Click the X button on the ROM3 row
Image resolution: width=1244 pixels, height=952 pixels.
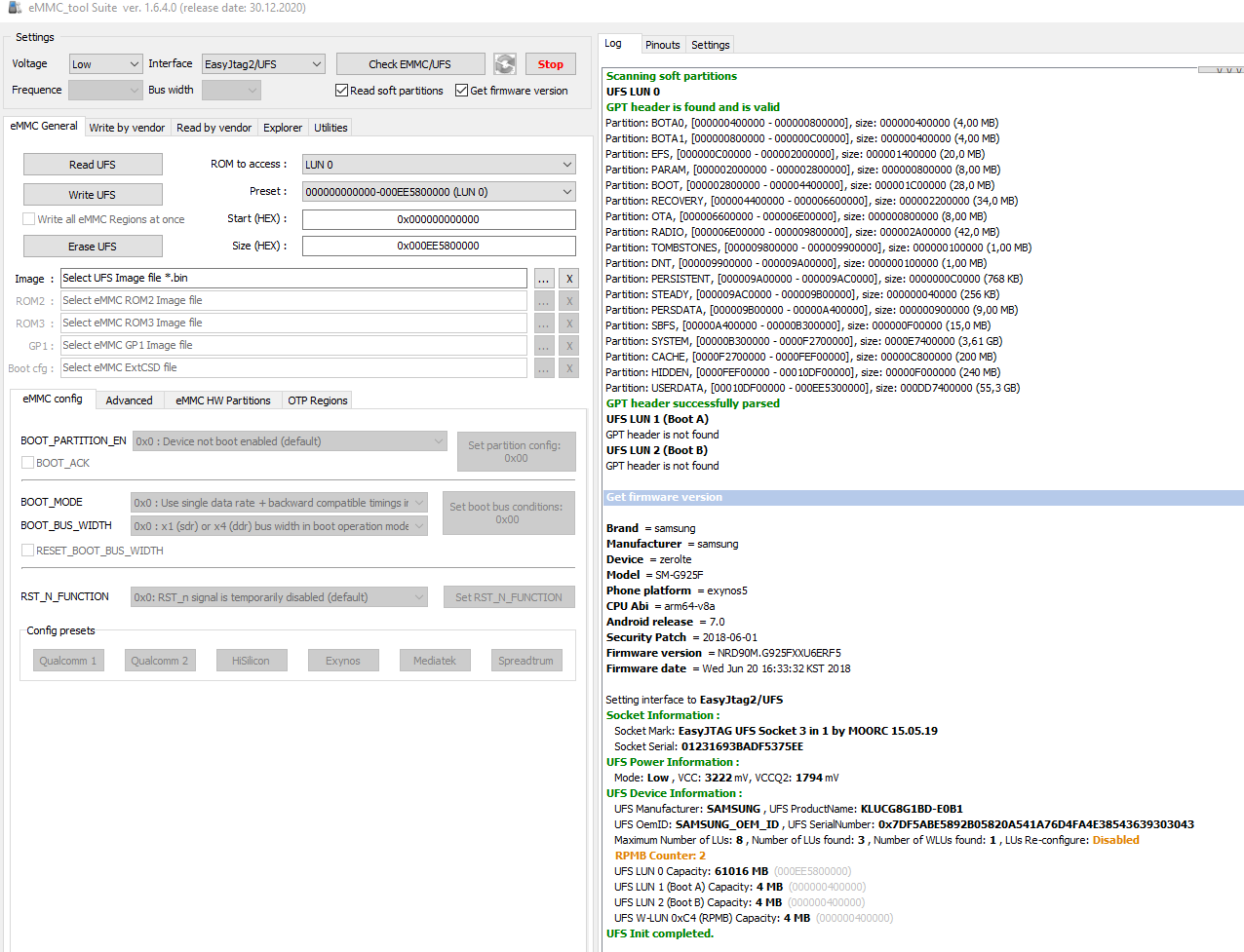point(569,324)
